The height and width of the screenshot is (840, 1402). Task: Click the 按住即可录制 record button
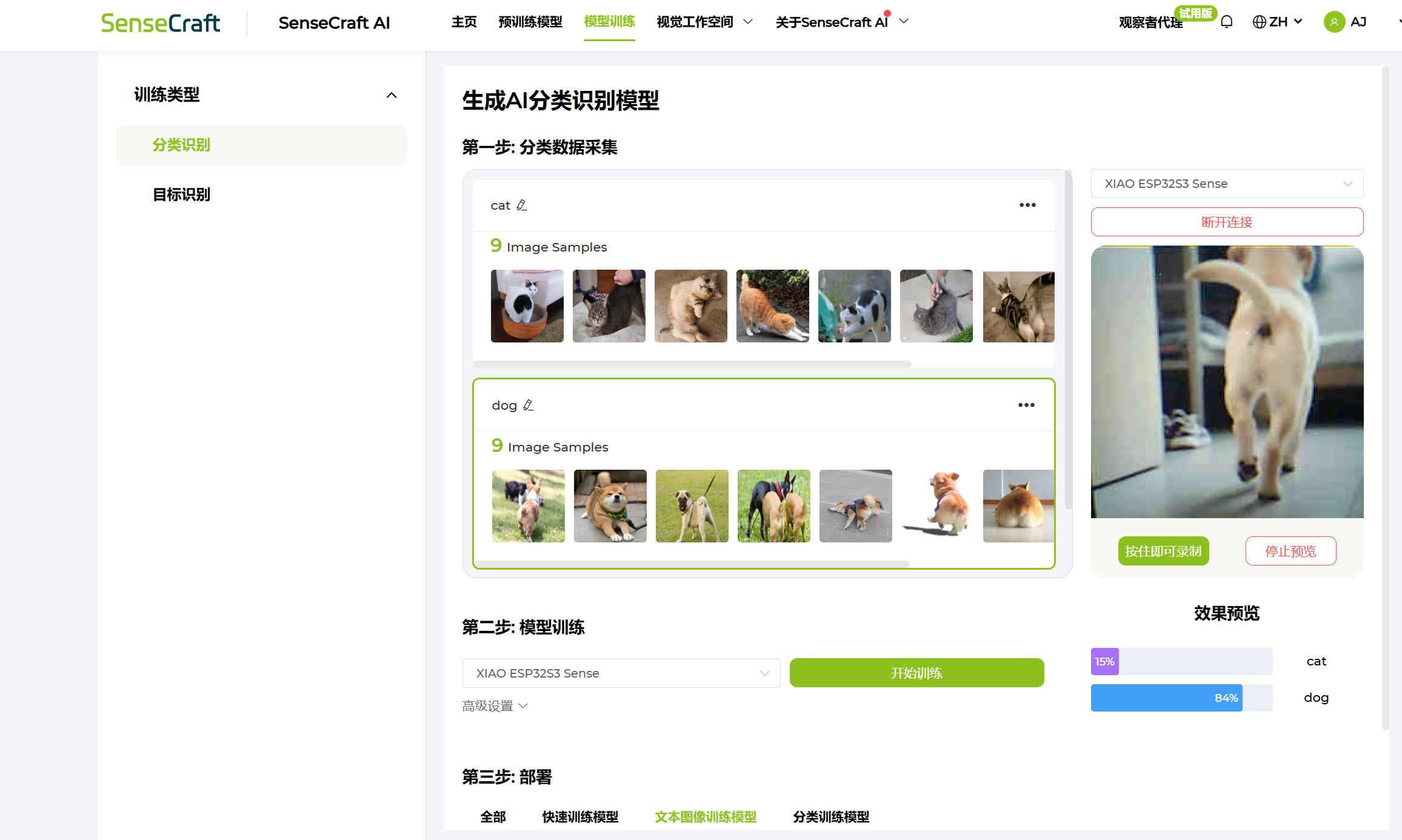[1163, 551]
